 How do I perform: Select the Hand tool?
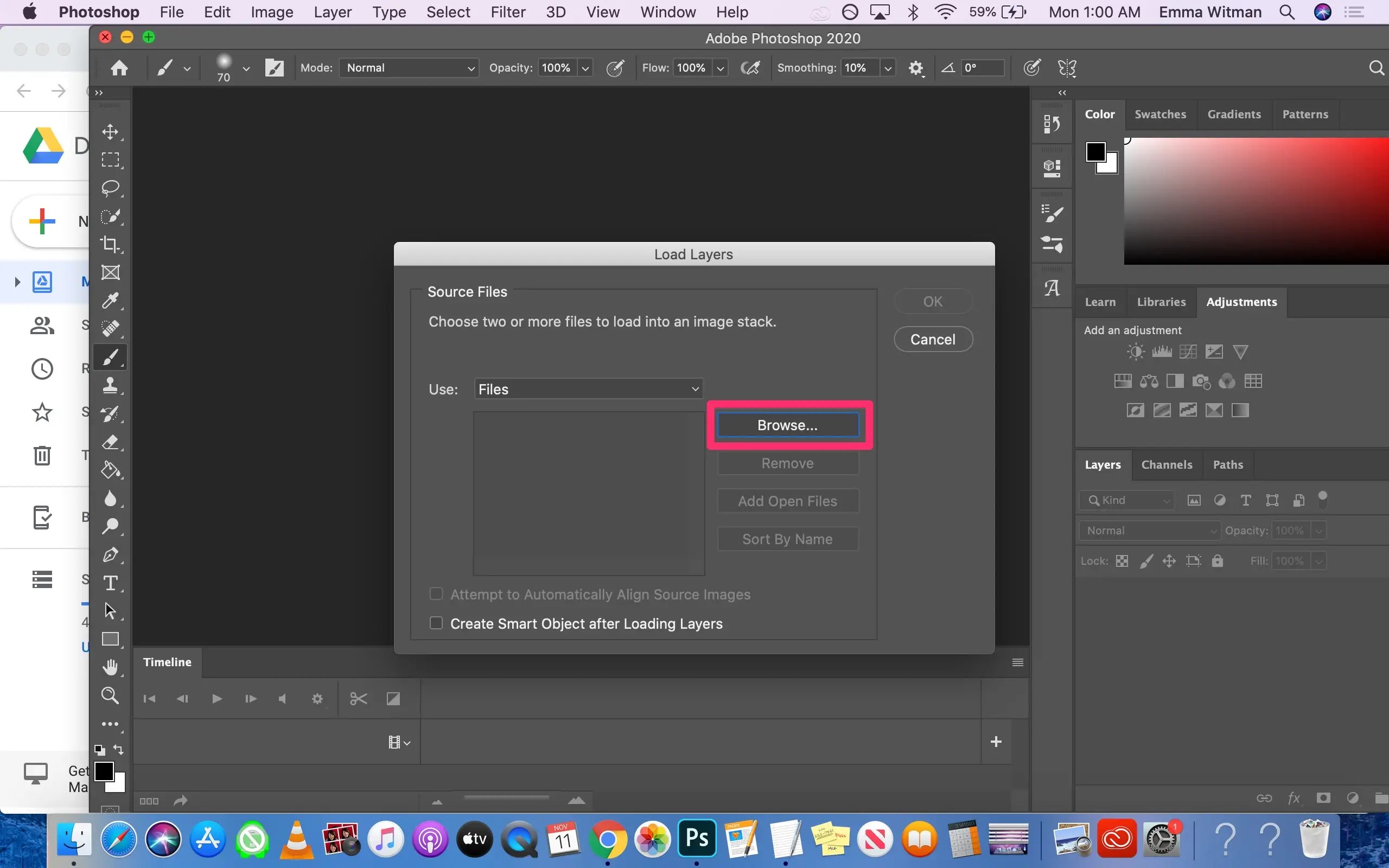[110, 667]
